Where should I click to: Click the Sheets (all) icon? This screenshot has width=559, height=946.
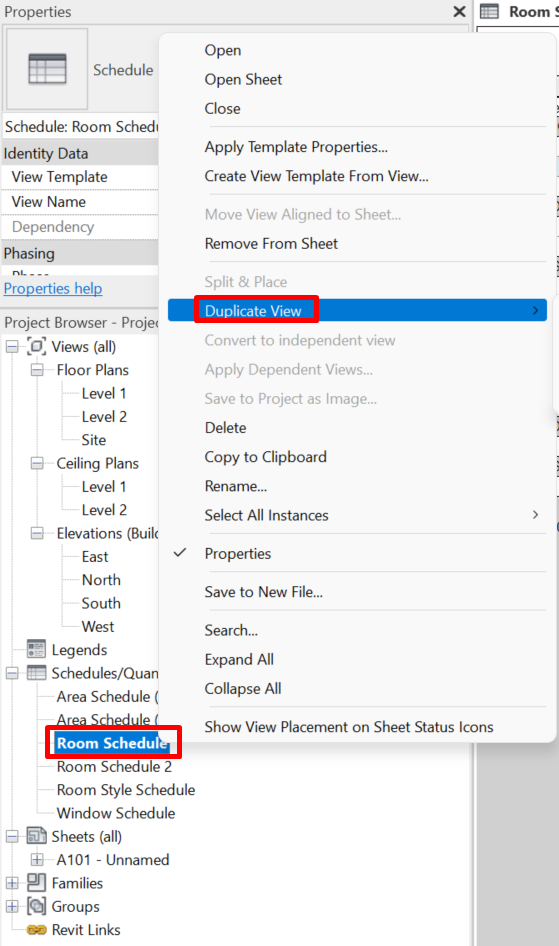(36, 836)
